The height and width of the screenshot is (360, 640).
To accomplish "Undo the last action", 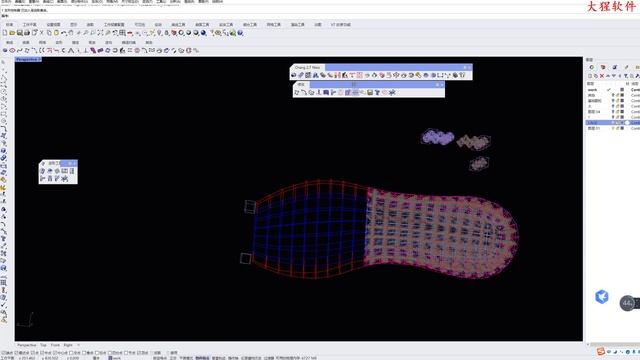I will (64, 33).
